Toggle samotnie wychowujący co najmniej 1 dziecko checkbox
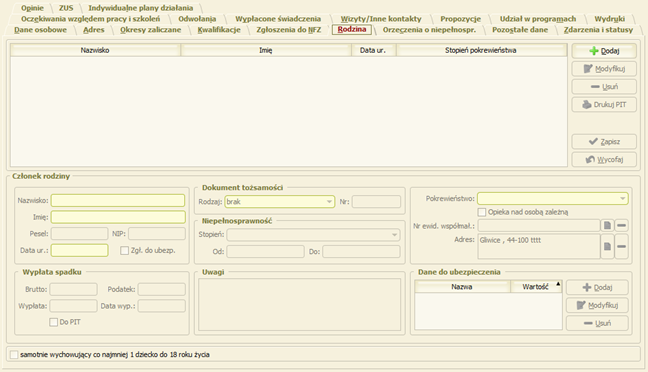 (14, 355)
